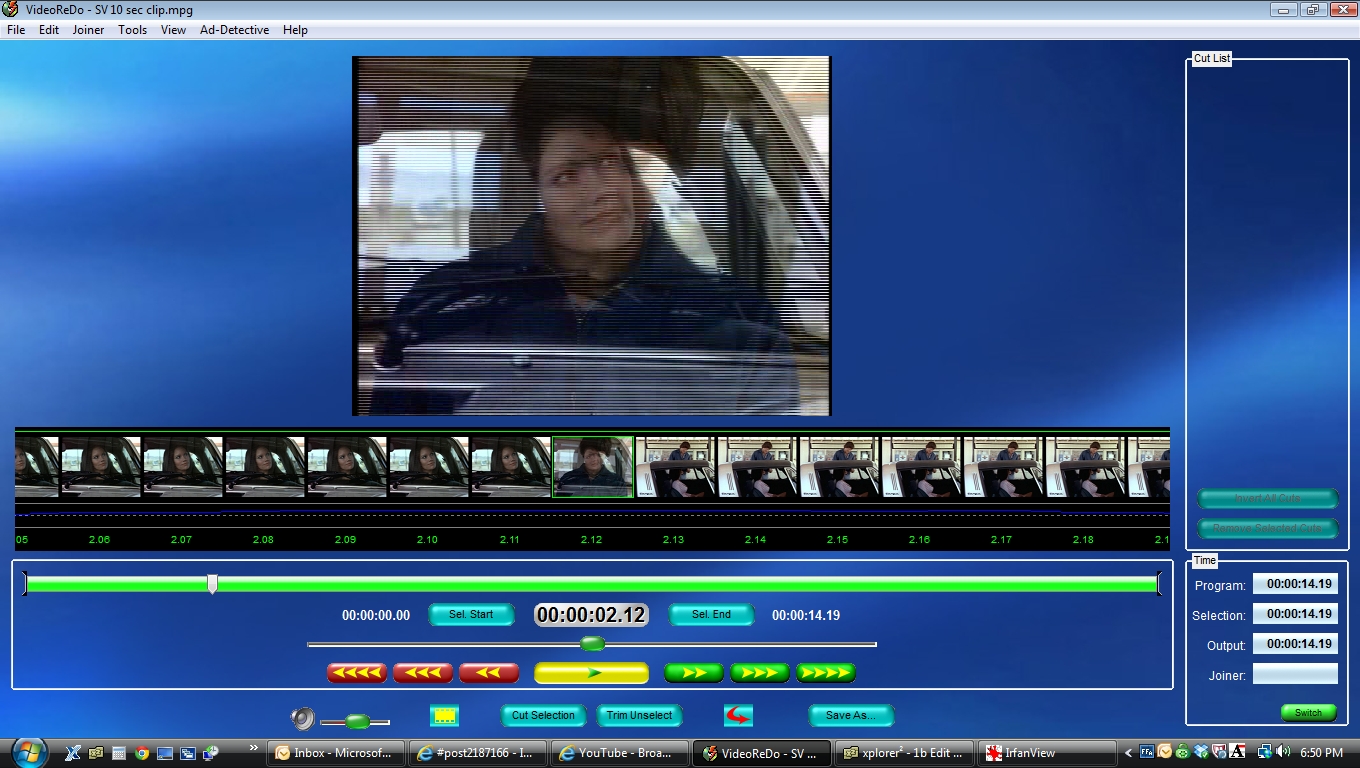
Task: Open the Help menu
Action: [x=295, y=30]
